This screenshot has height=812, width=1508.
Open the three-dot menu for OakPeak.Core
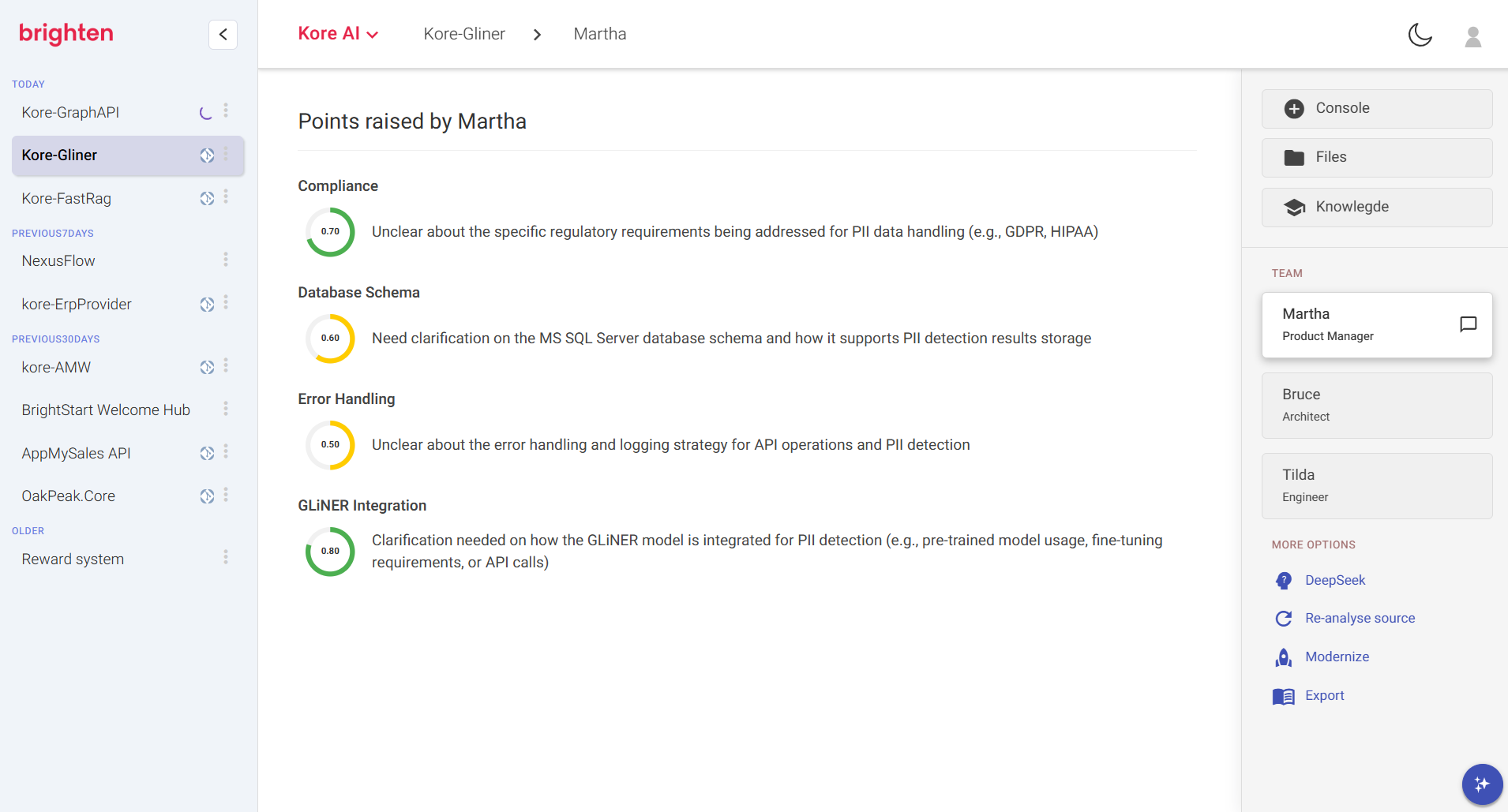226,495
